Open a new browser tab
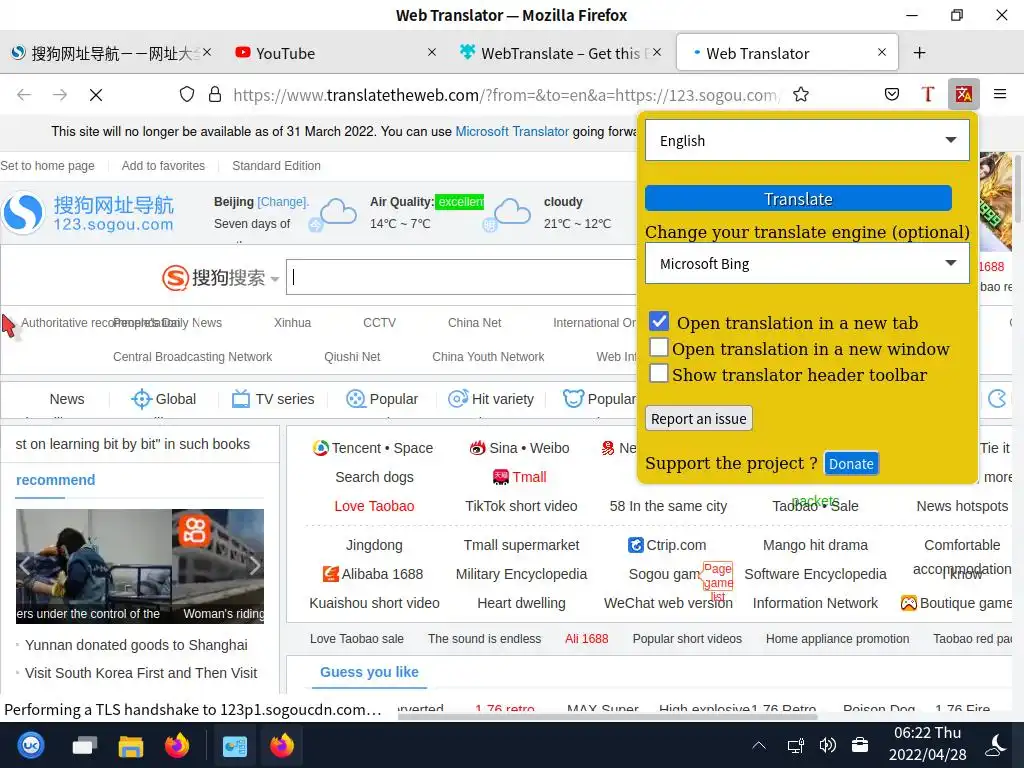Image resolution: width=1024 pixels, height=768 pixels. tap(919, 53)
